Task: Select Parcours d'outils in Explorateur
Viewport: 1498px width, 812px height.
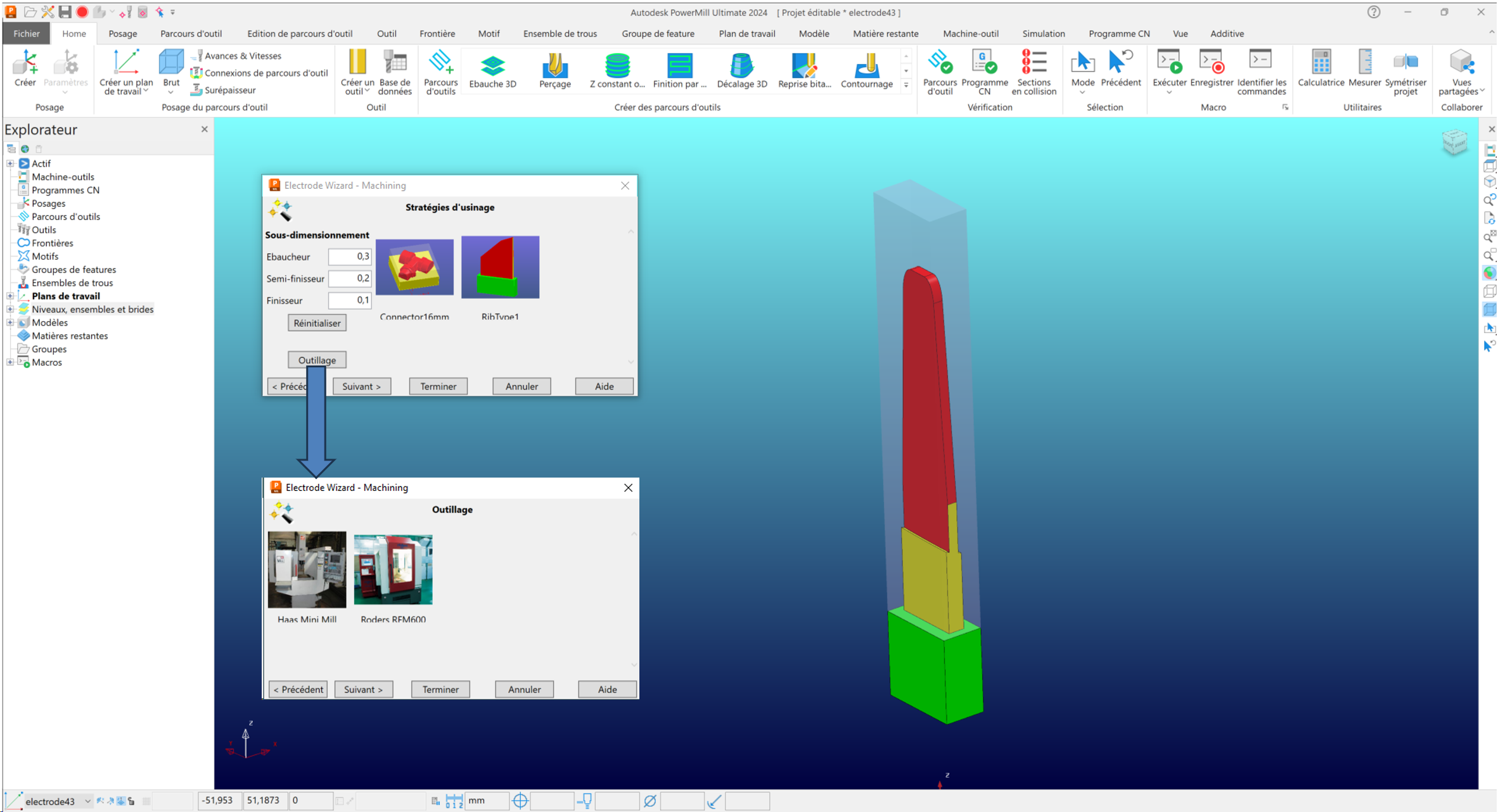Action: click(x=65, y=217)
